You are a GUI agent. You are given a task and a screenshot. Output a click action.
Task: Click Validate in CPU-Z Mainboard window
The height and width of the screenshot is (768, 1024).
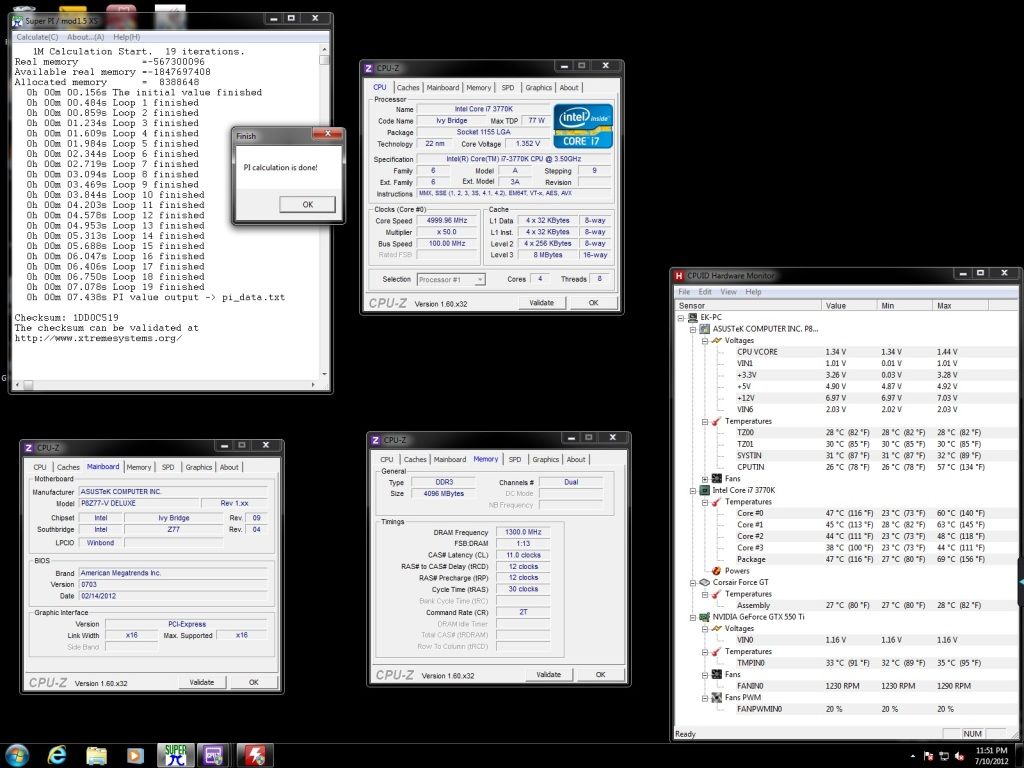(202, 682)
